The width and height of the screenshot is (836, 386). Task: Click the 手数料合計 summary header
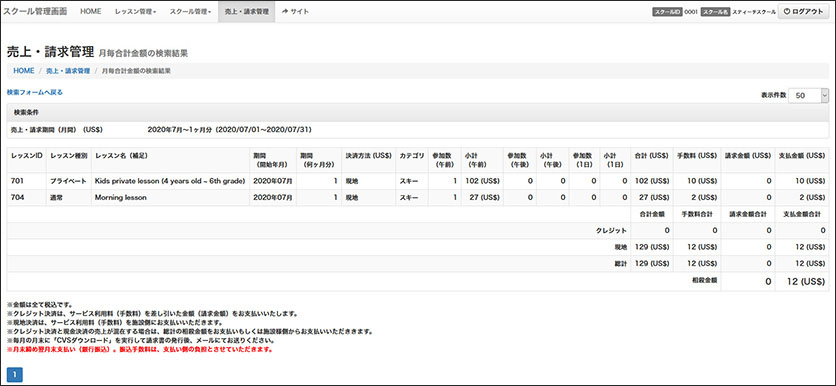697,214
